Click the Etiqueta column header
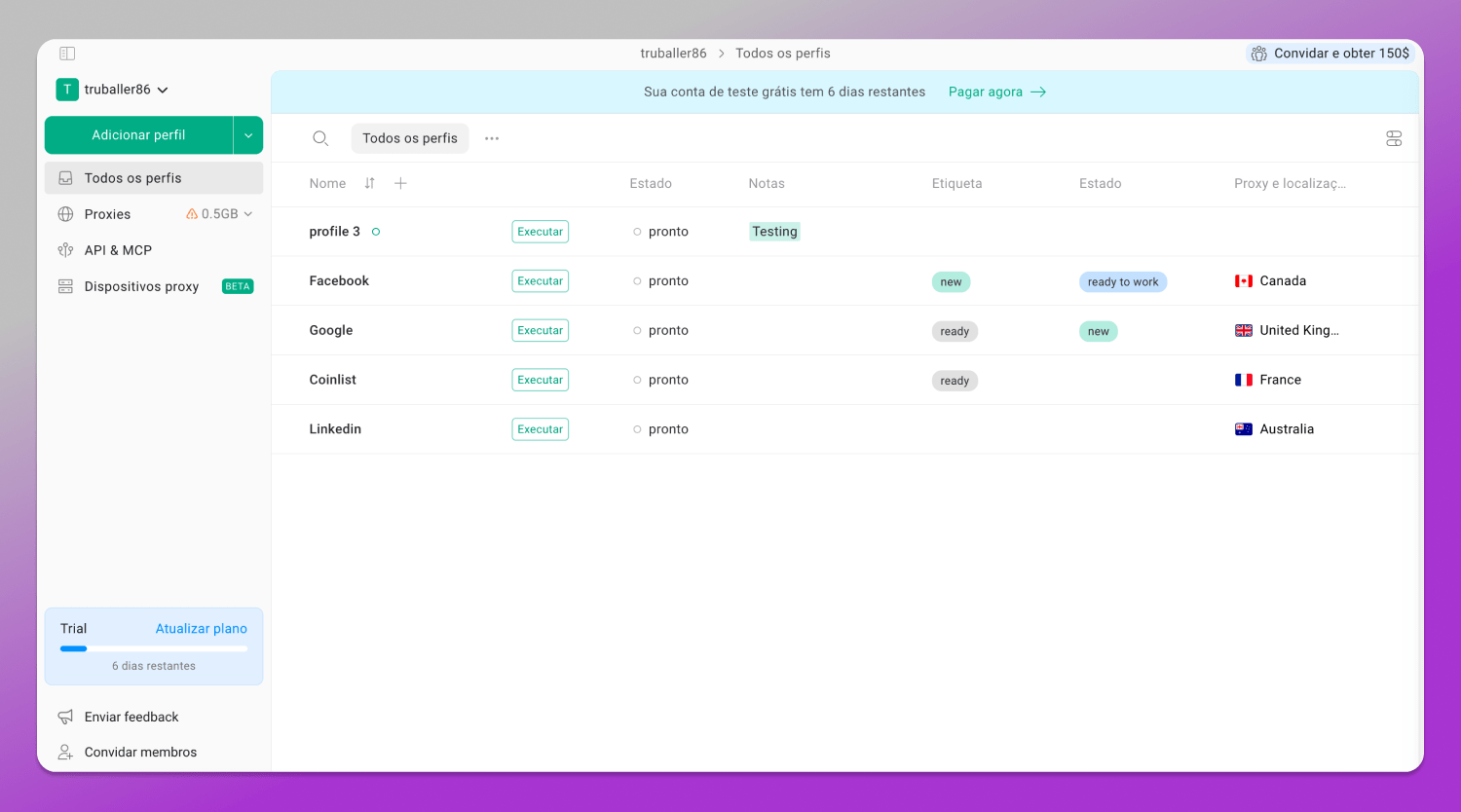Screen dimensions: 1461x812 tap(956, 183)
